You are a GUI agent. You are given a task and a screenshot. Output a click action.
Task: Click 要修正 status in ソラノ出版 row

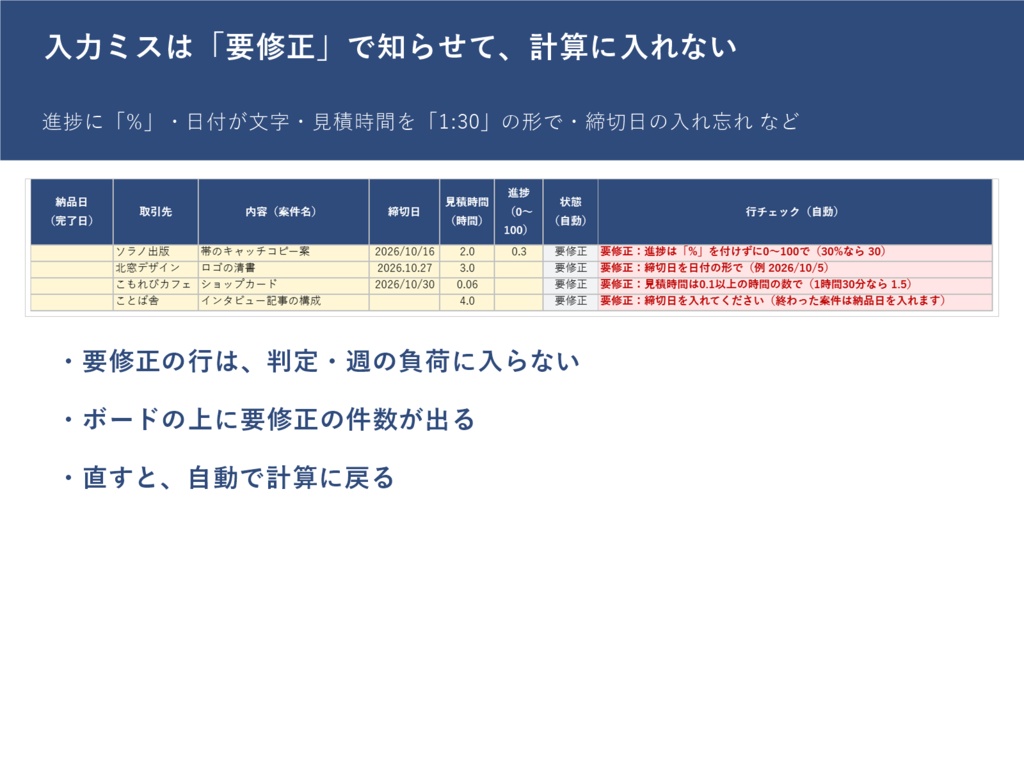(x=570, y=252)
